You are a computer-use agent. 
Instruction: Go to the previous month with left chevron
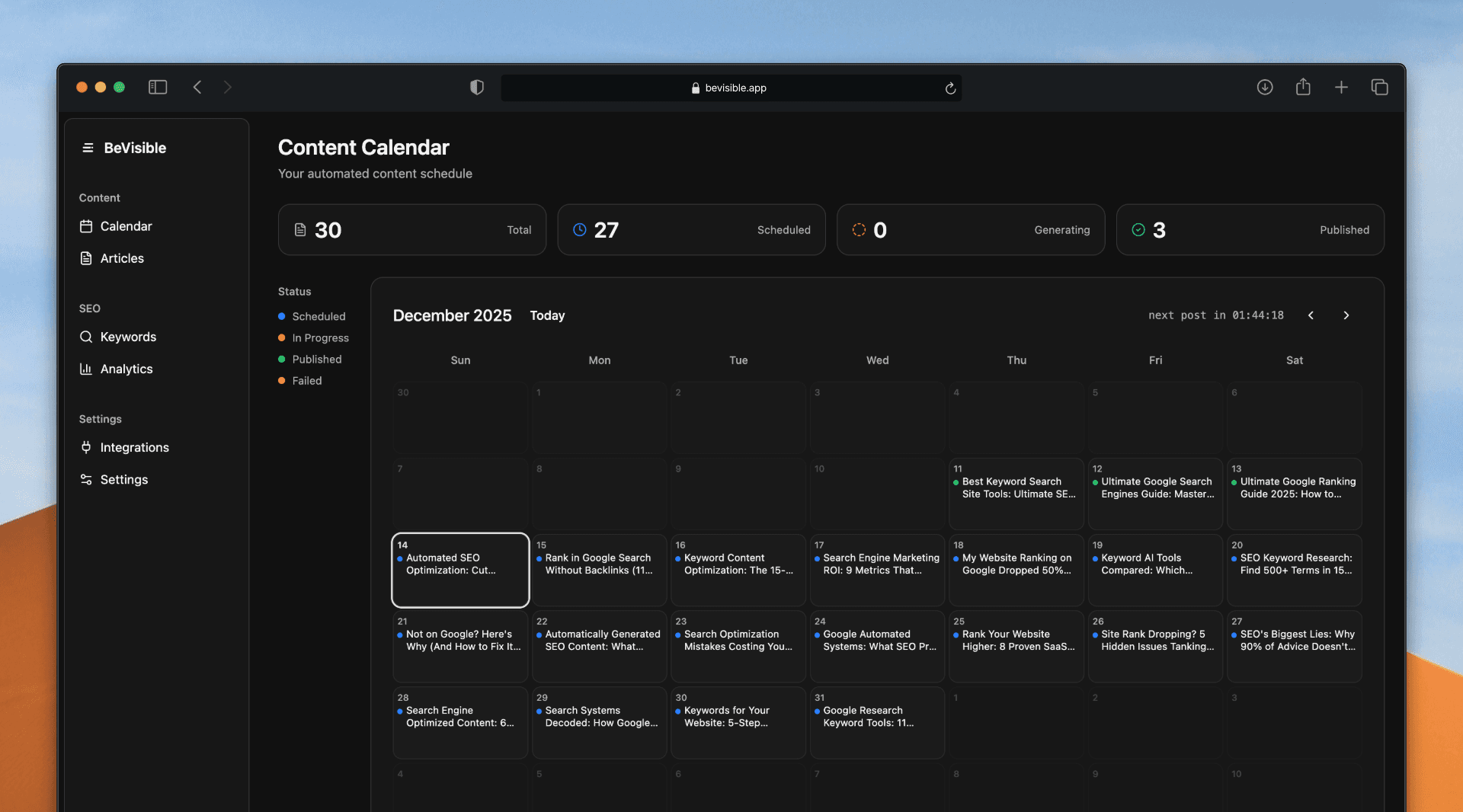click(x=1311, y=315)
